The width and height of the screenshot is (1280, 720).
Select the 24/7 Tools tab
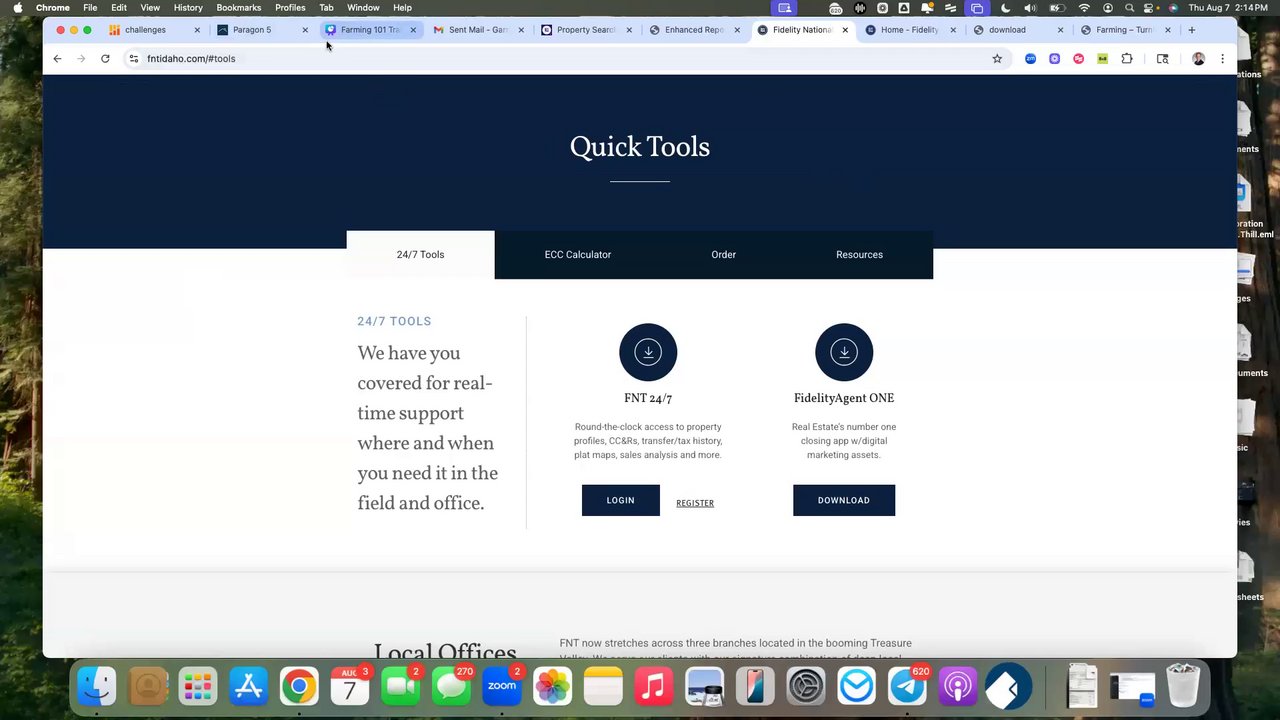(420, 255)
